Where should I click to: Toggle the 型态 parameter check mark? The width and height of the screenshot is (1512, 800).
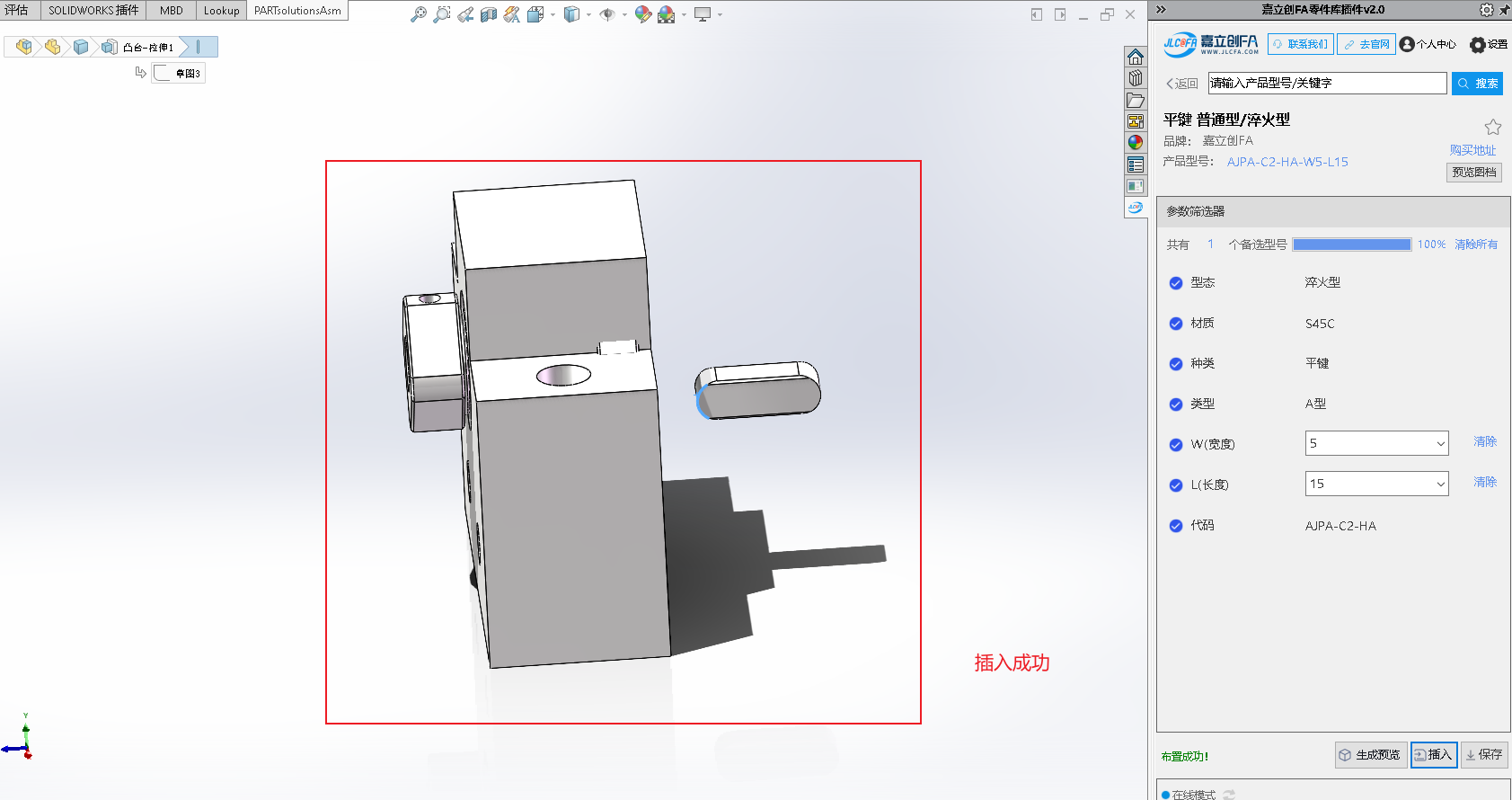(x=1175, y=283)
